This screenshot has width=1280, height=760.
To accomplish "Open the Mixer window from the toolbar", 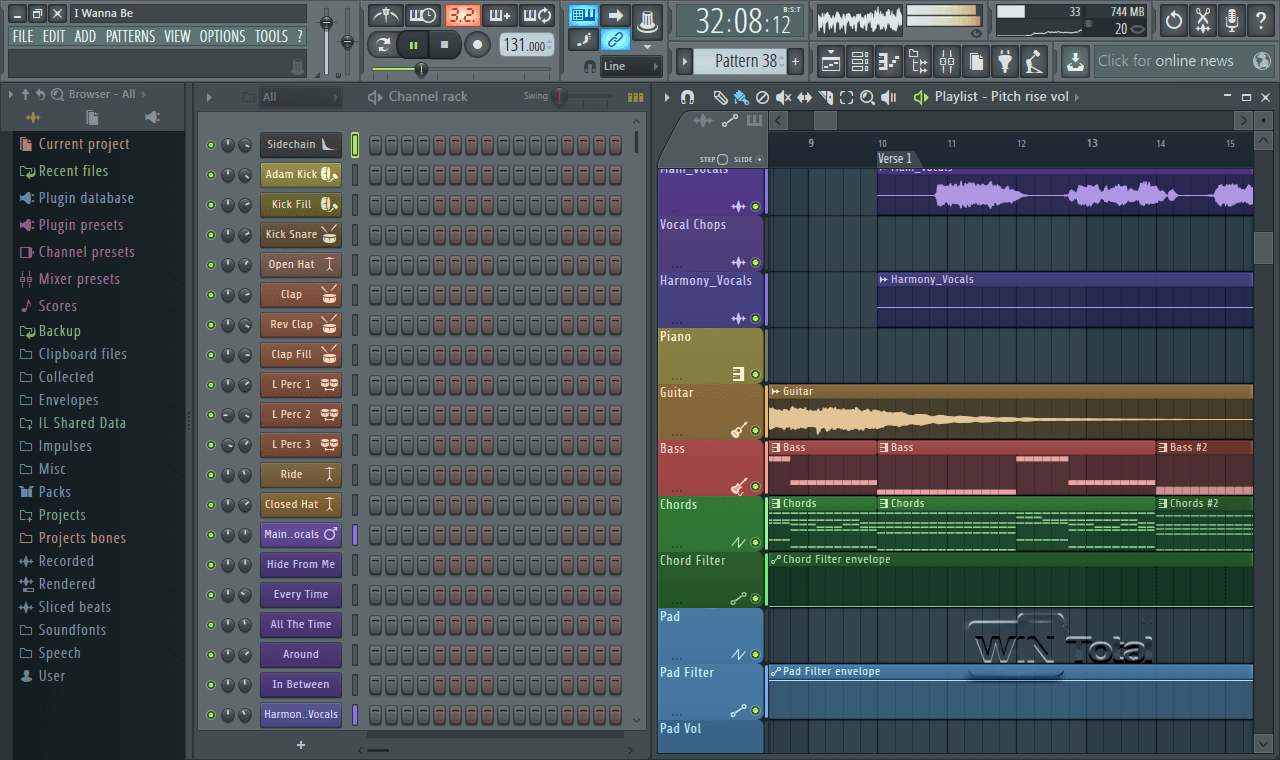I will (947, 62).
